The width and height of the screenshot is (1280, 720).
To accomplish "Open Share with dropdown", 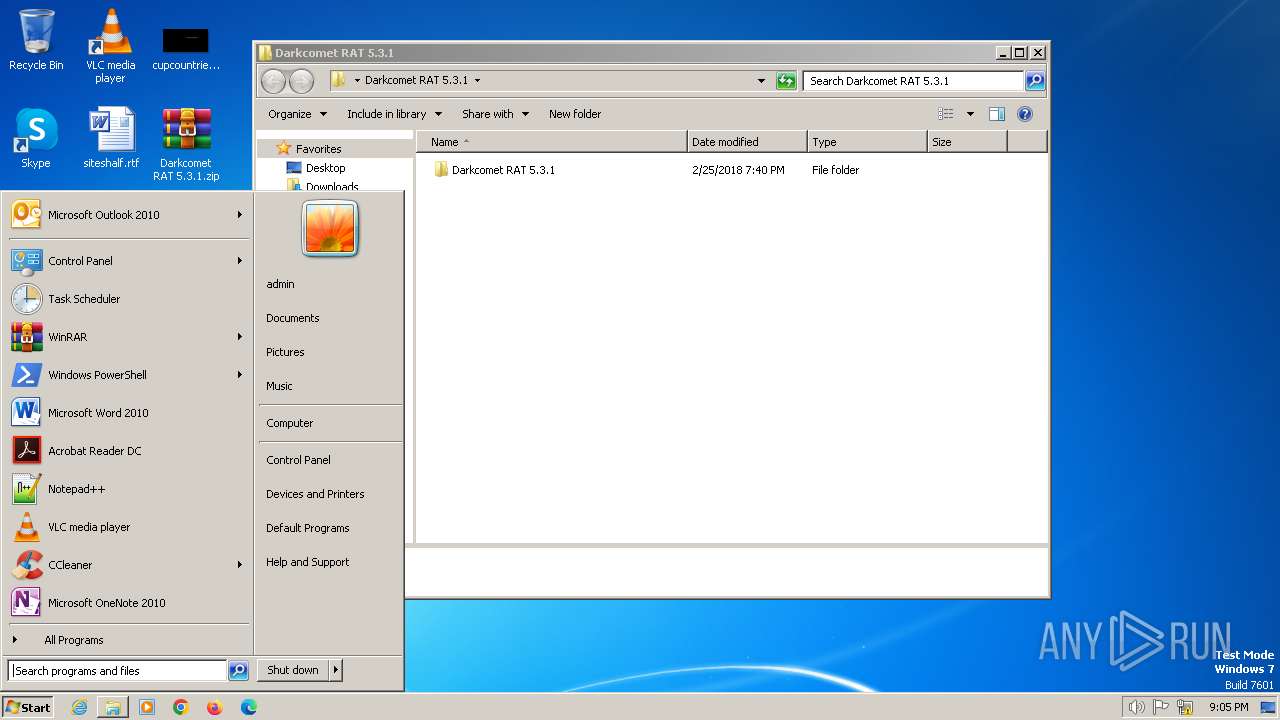I will 495,114.
